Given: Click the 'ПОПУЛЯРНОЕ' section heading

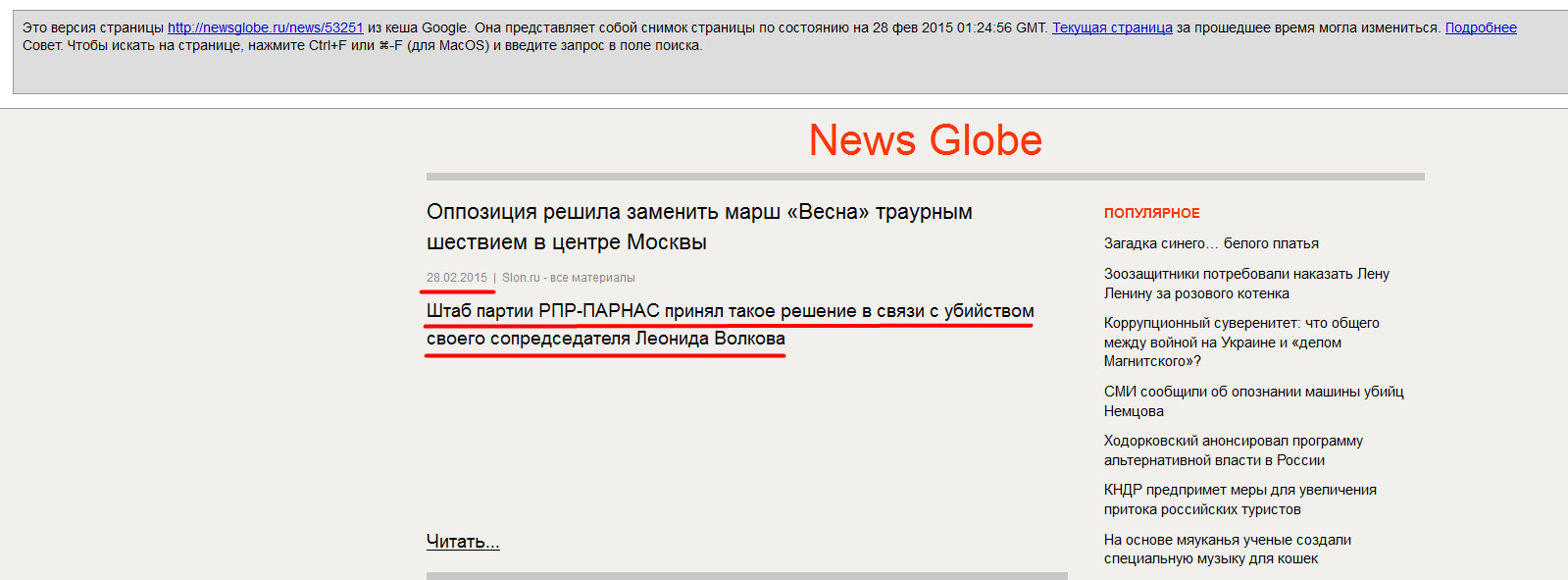Looking at the screenshot, I should coord(1151,213).
